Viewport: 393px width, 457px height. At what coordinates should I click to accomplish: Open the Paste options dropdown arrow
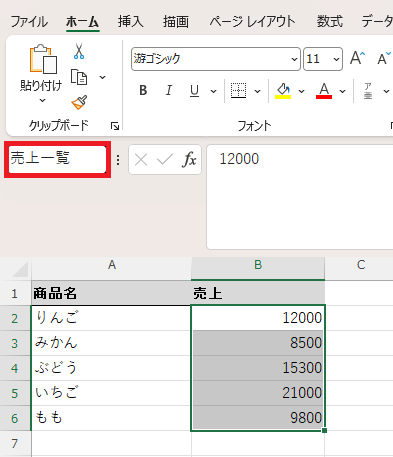(42, 100)
